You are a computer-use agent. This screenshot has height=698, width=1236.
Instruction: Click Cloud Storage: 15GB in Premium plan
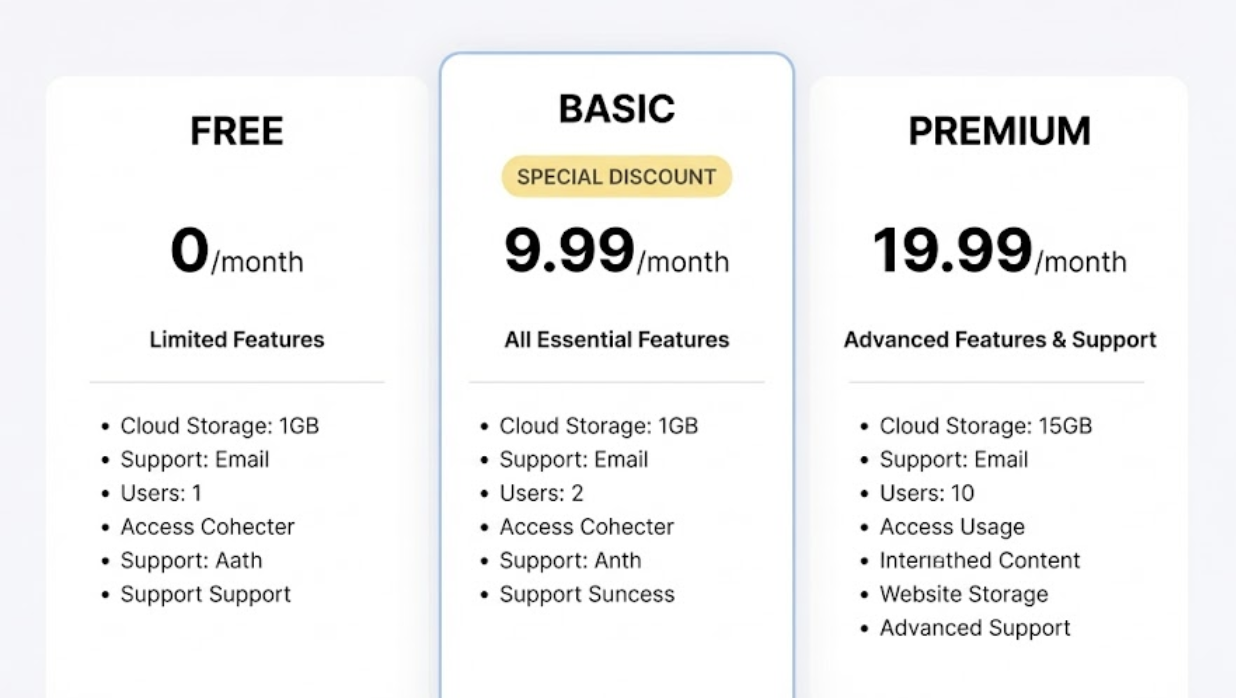pyautogui.click(x=985, y=426)
